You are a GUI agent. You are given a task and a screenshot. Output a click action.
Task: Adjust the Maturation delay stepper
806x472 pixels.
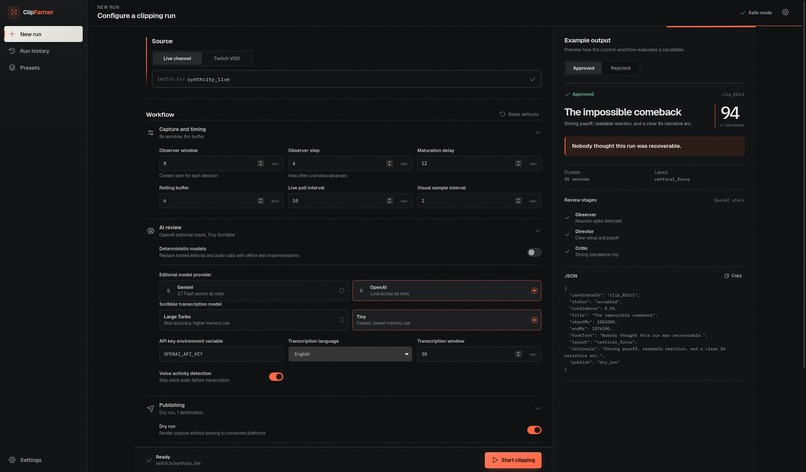point(518,164)
